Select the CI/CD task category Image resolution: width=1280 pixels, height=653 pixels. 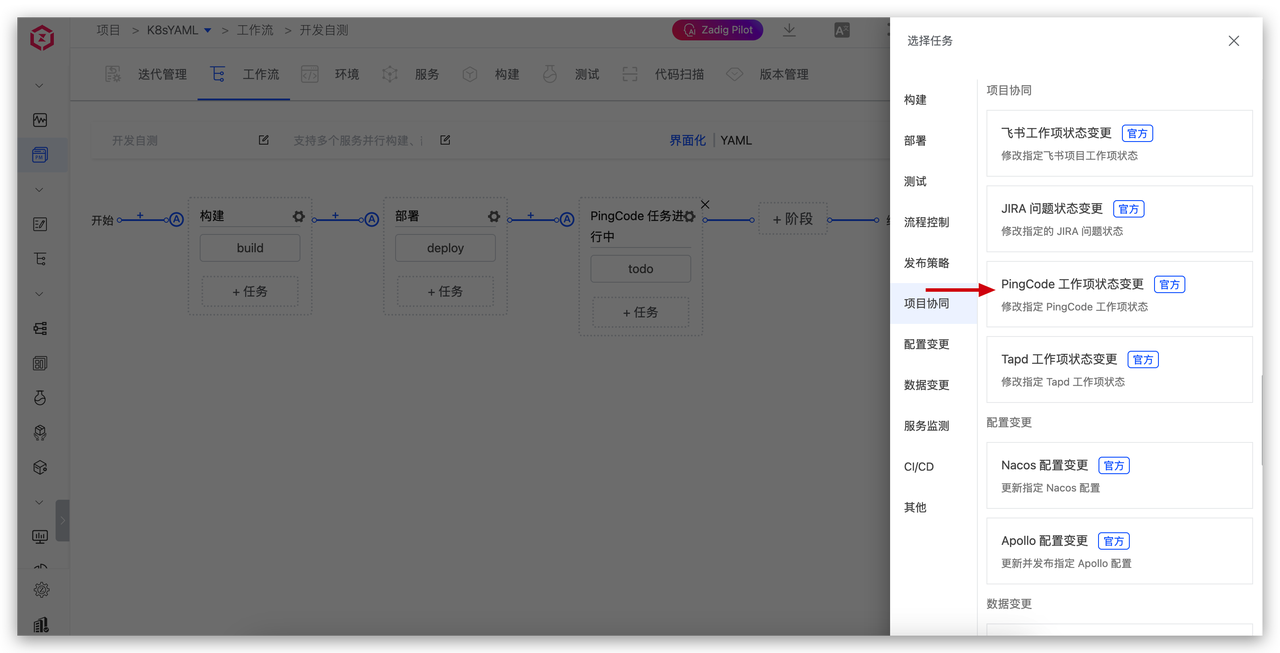click(x=918, y=467)
